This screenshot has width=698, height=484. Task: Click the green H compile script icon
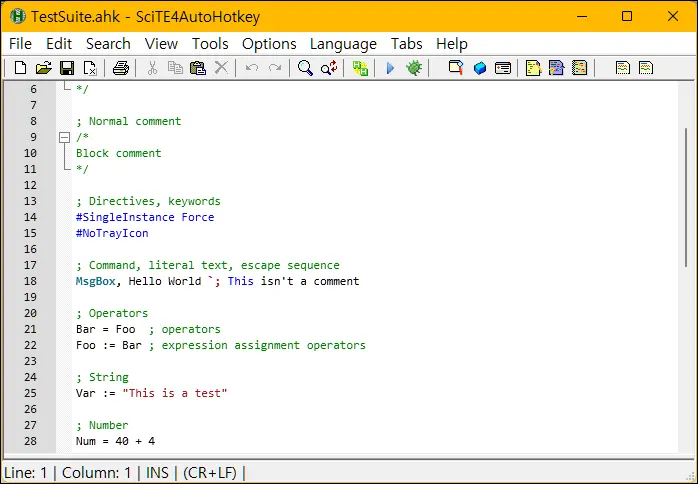(x=360, y=68)
